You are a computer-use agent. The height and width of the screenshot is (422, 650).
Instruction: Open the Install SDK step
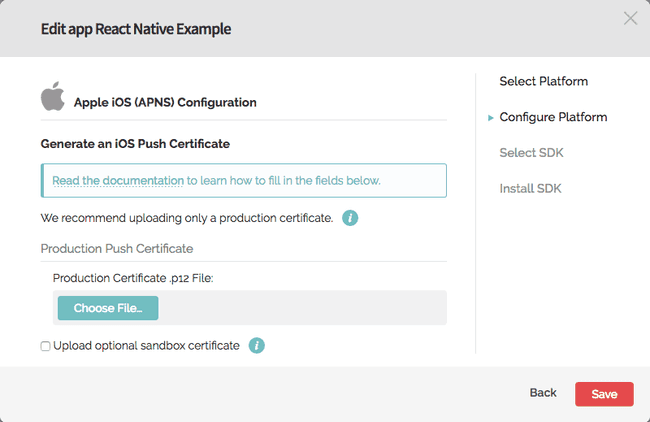click(x=530, y=189)
